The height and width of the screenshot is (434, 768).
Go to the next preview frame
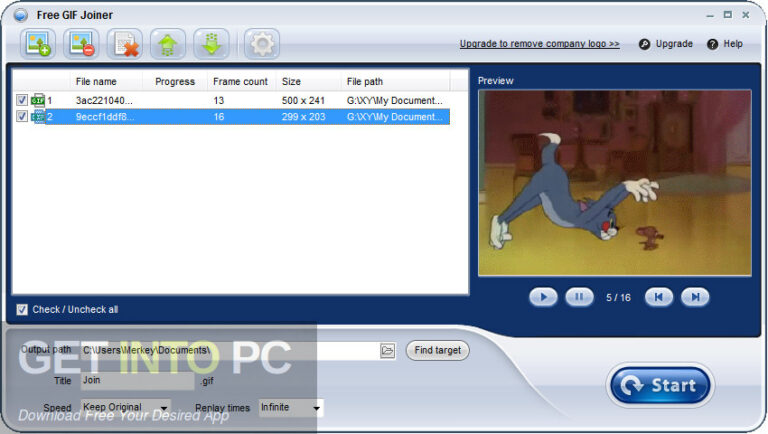point(695,297)
